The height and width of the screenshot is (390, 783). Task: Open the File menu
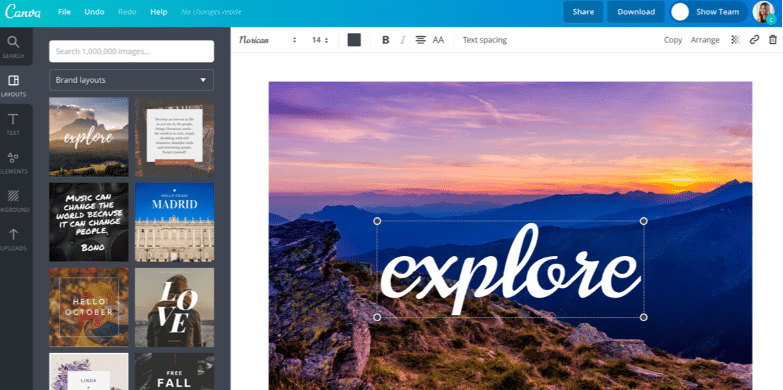(x=64, y=12)
